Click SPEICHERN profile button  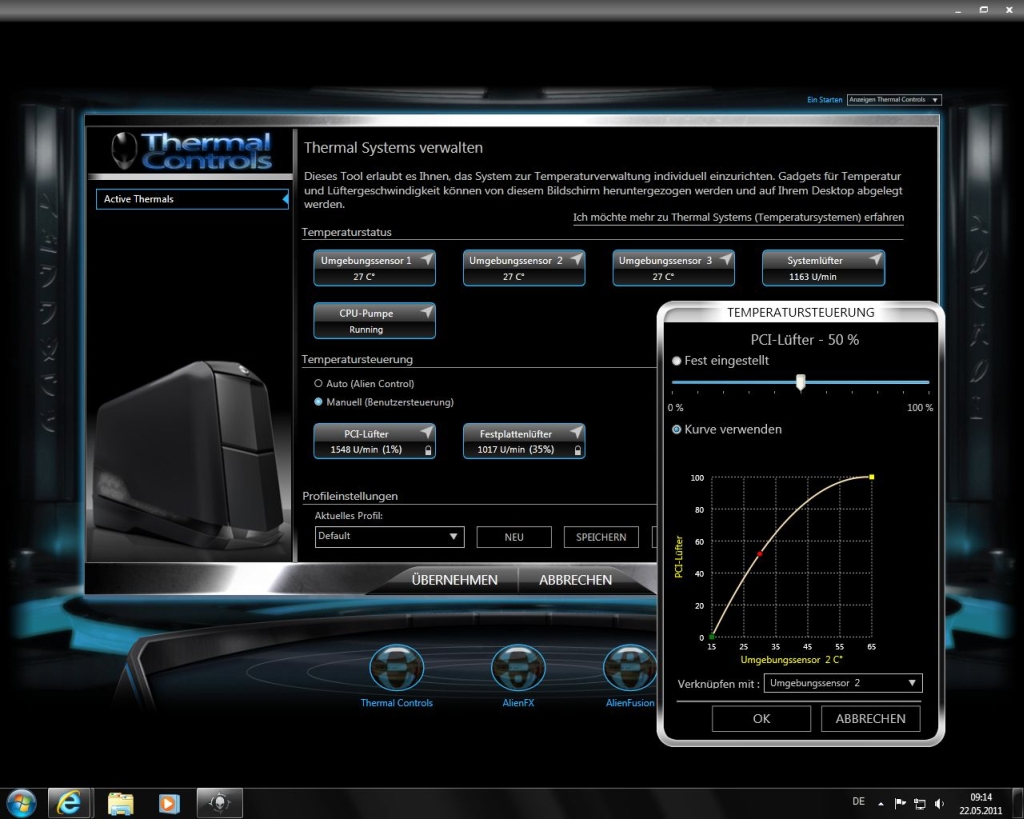tap(601, 537)
